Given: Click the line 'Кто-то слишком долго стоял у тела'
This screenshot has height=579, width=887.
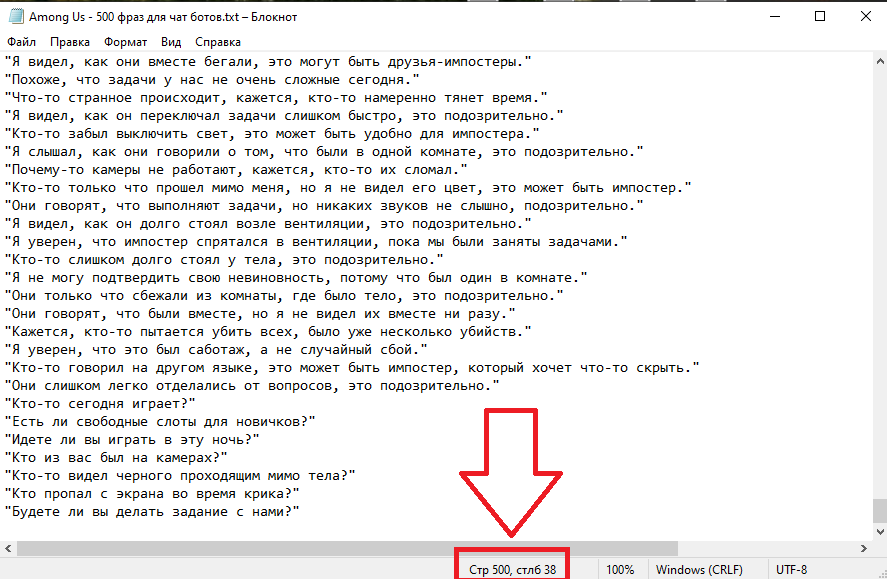Looking at the screenshot, I should tap(224, 260).
